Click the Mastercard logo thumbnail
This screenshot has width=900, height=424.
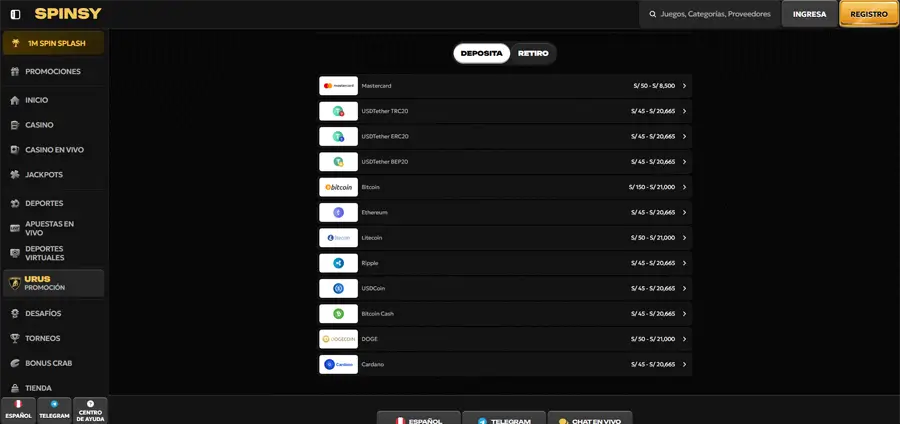pyautogui.click(x=339, y=86)
